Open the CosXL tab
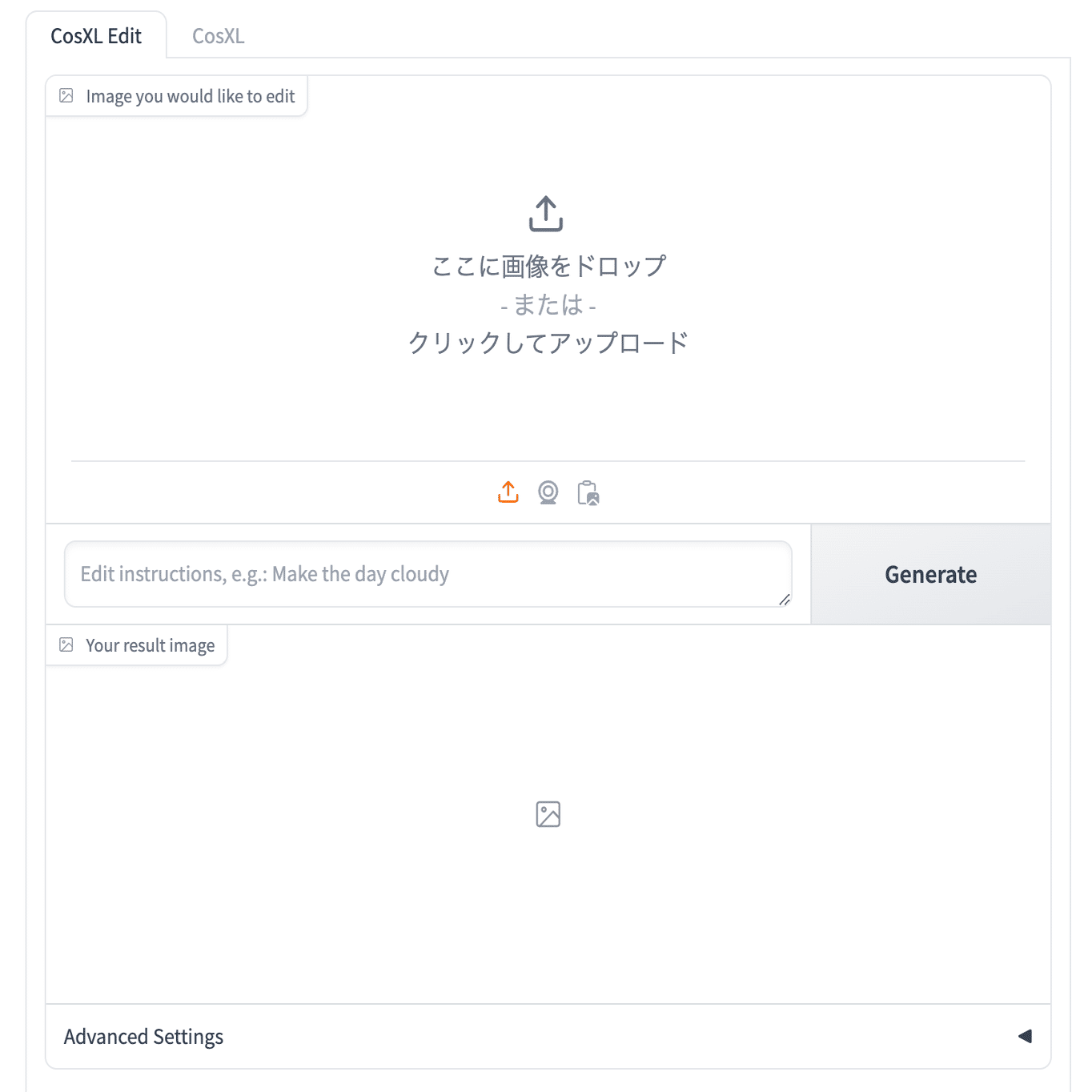The width and height of the screenshot is (1092, 1092). [218, 36]
